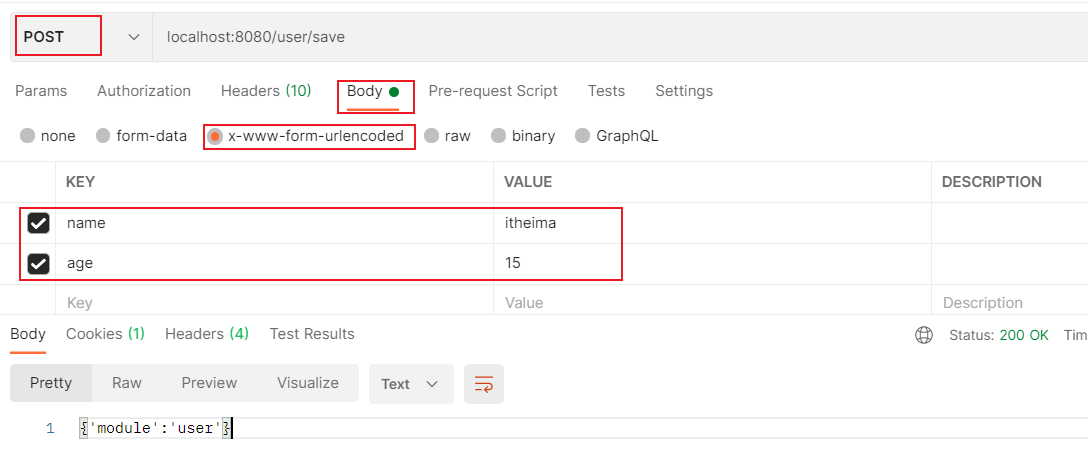
Task: Switch to response Cookies (1) tab
Action: 105,334
